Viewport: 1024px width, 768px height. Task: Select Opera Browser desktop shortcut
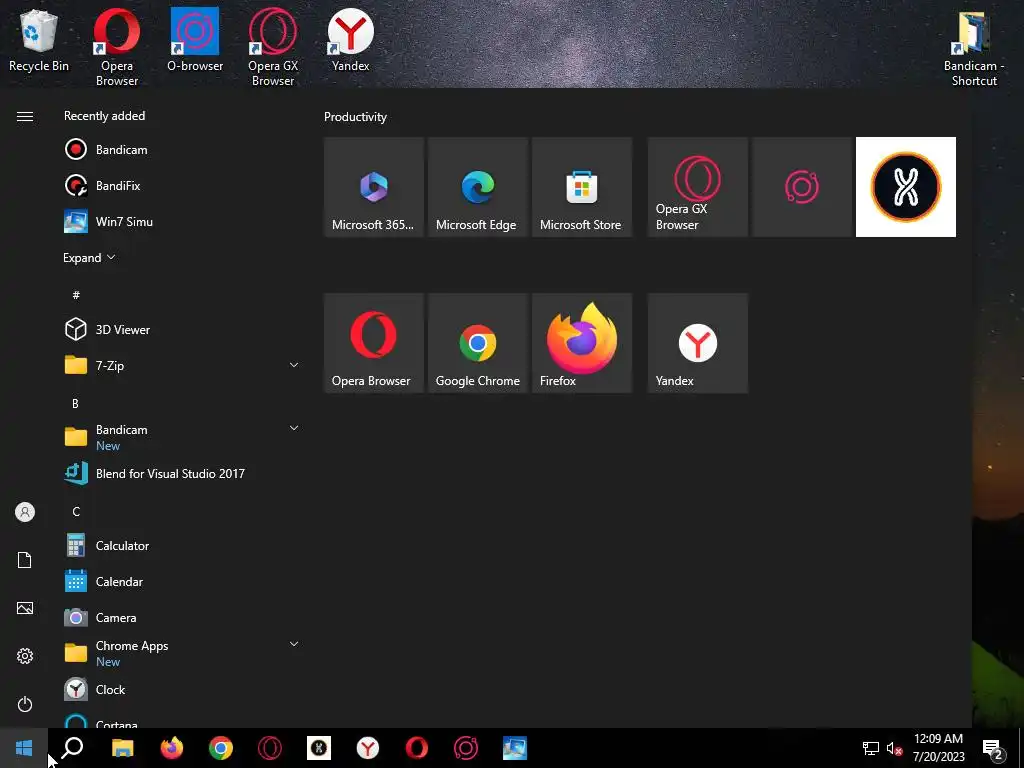click(117, 47)
